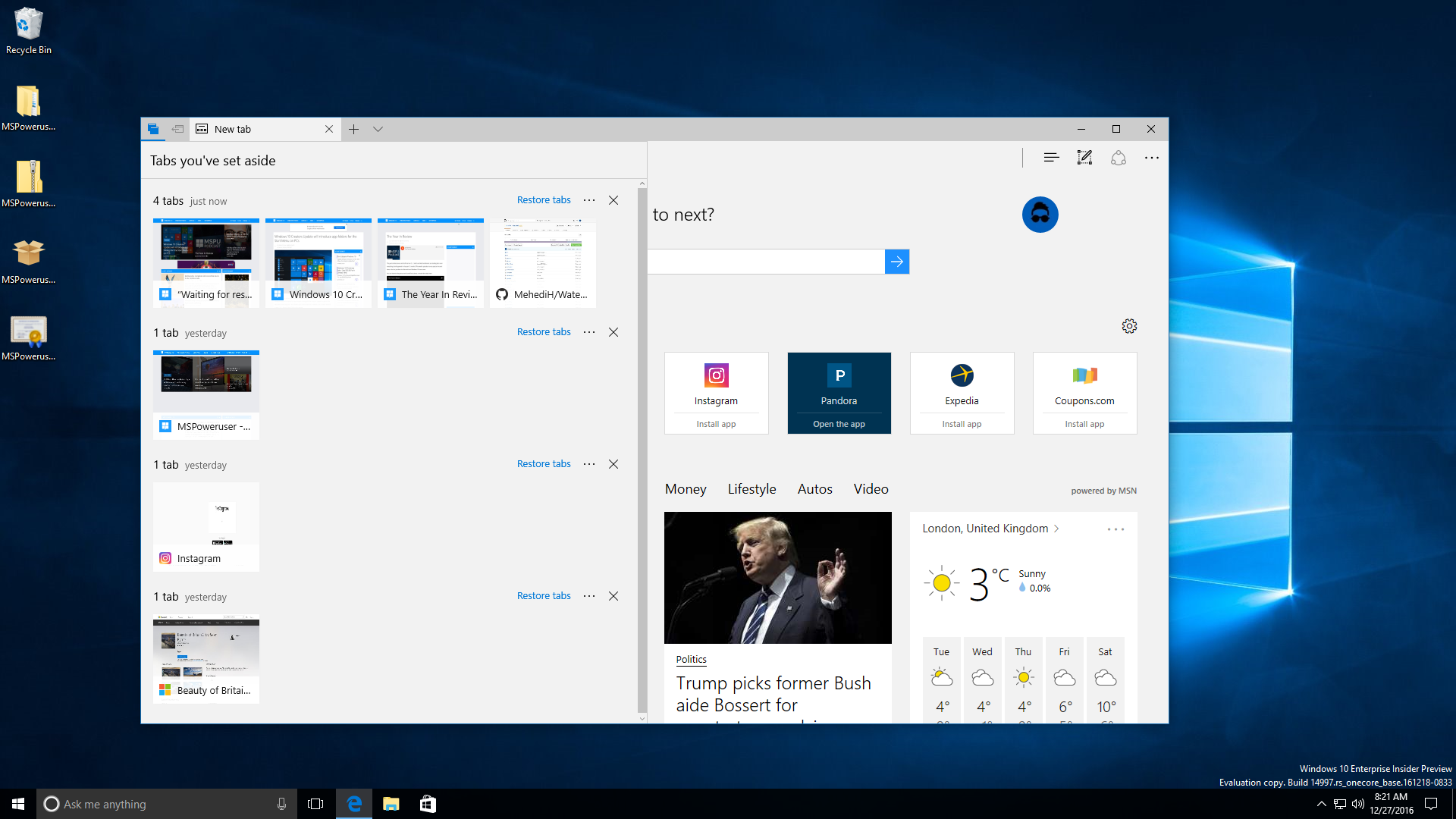Image resolution: width=1456 pixels, height=819 pixels.
Task: Select the Sat weather forecast
Action: pyautogui.click(x=1105, y=679)
